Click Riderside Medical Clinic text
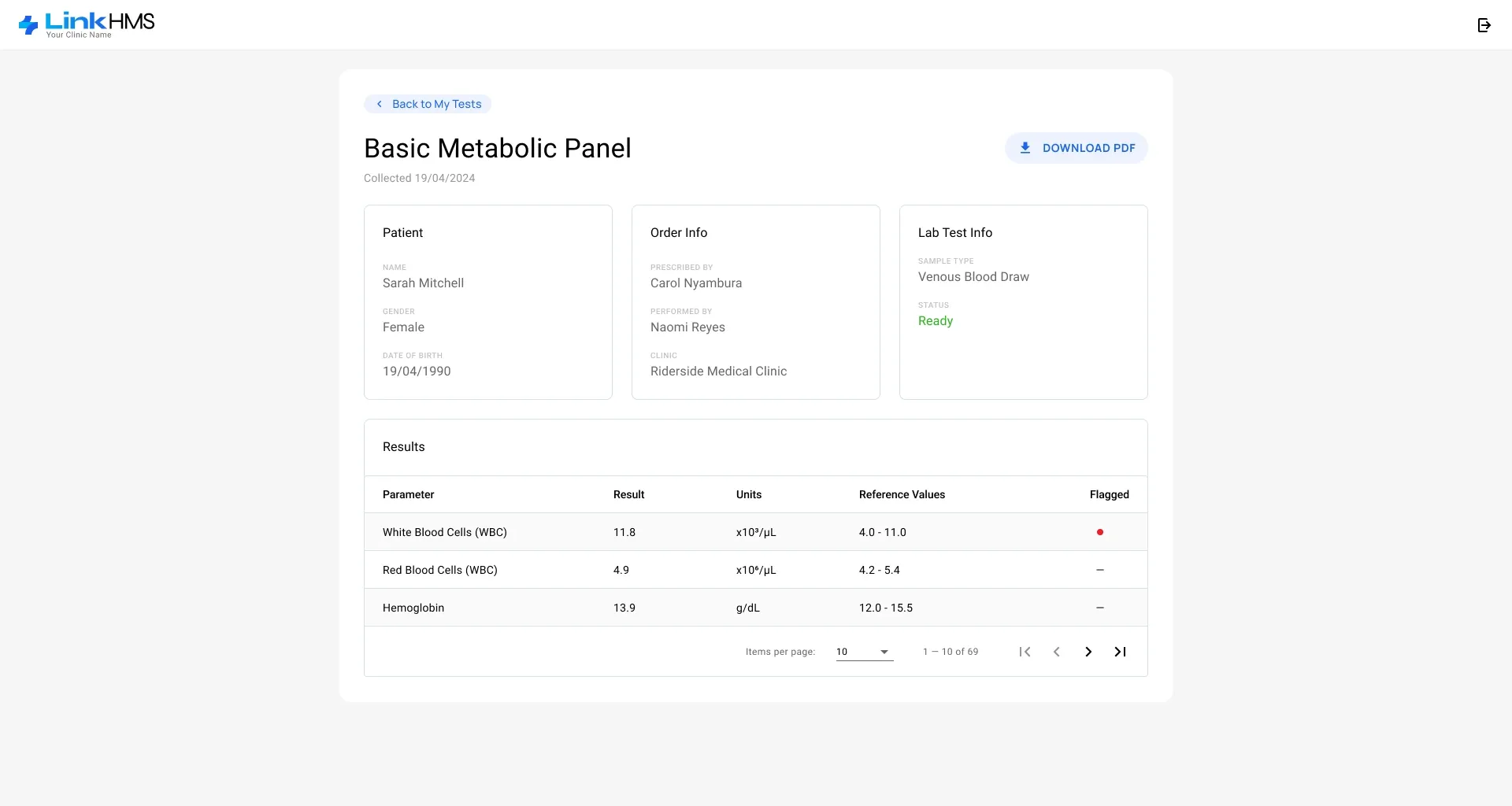This screenshot has height=806, width=1512. (x=718, y=372)
